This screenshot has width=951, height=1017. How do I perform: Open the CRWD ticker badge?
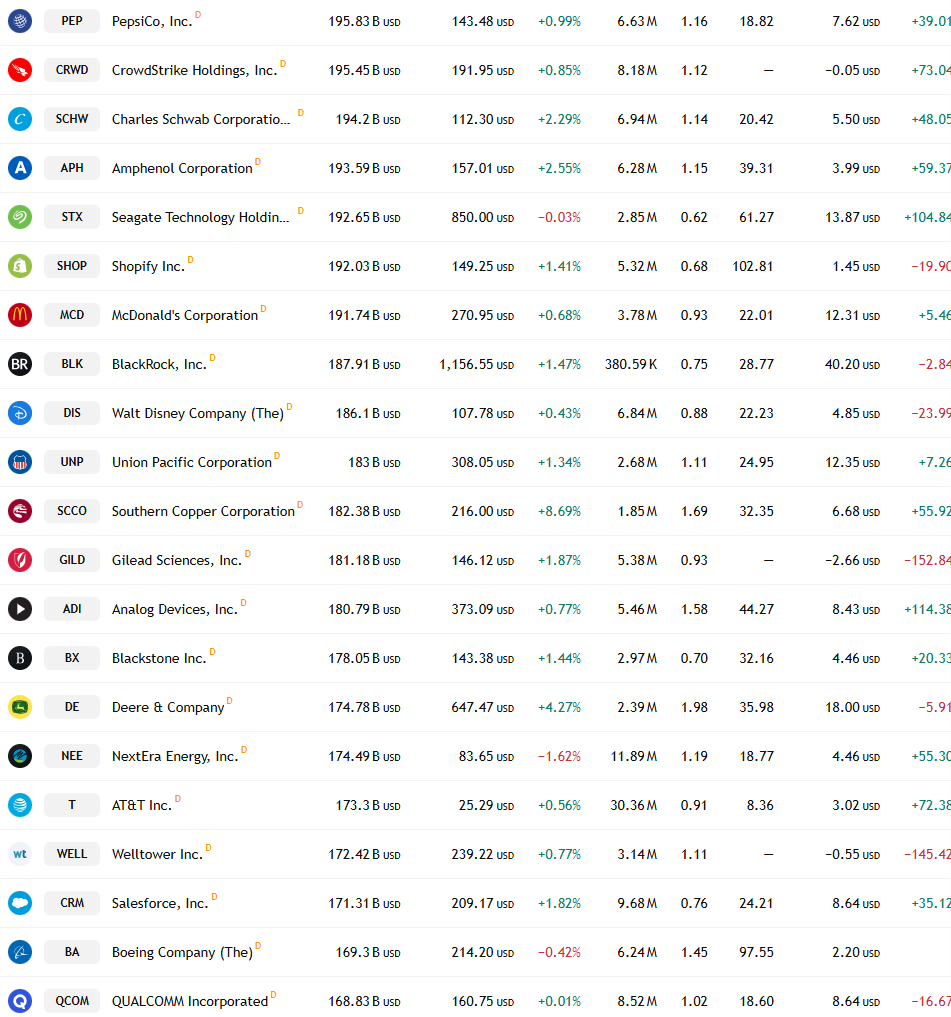[x=72, y=70]
